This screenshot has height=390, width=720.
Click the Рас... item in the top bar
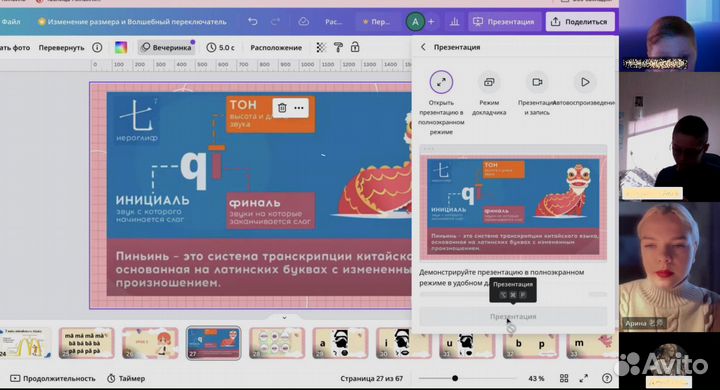(x=333, y=22)
